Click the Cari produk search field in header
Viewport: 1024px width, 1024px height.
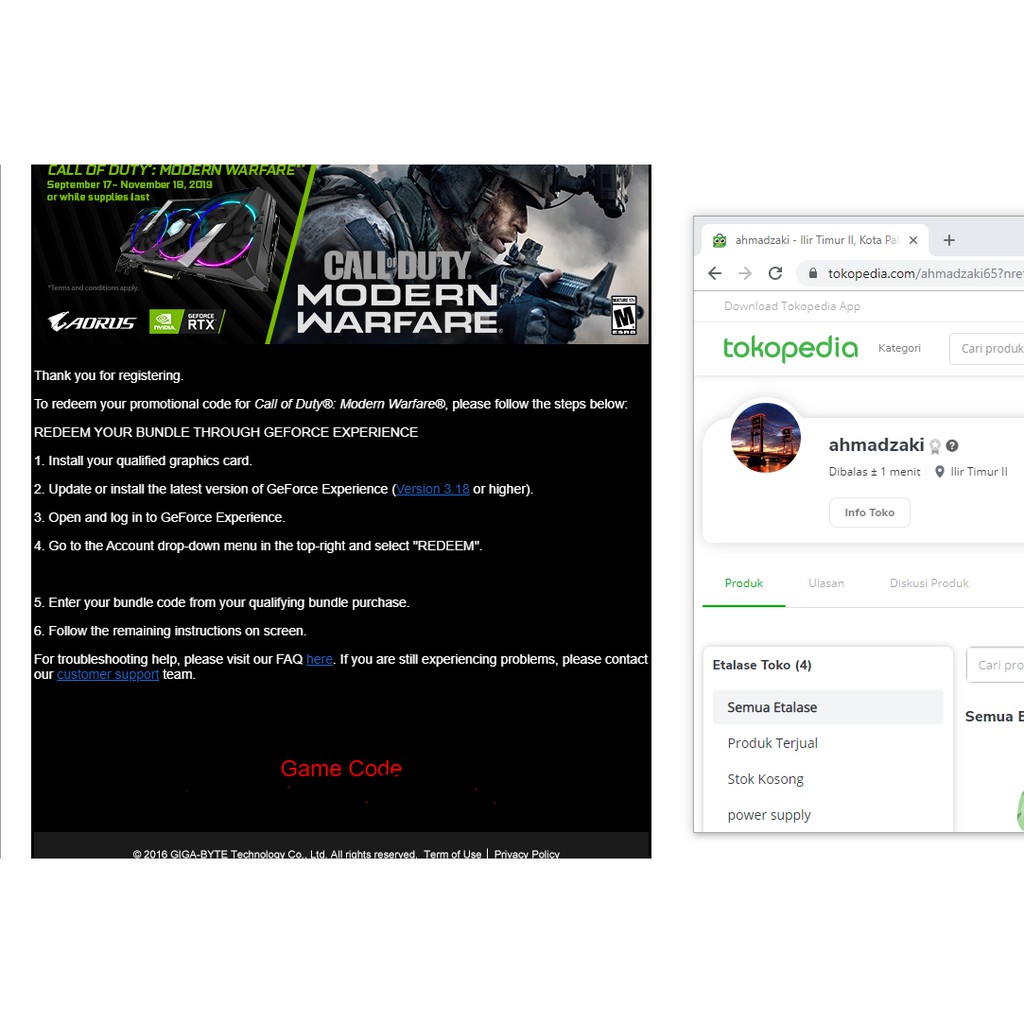987,349
